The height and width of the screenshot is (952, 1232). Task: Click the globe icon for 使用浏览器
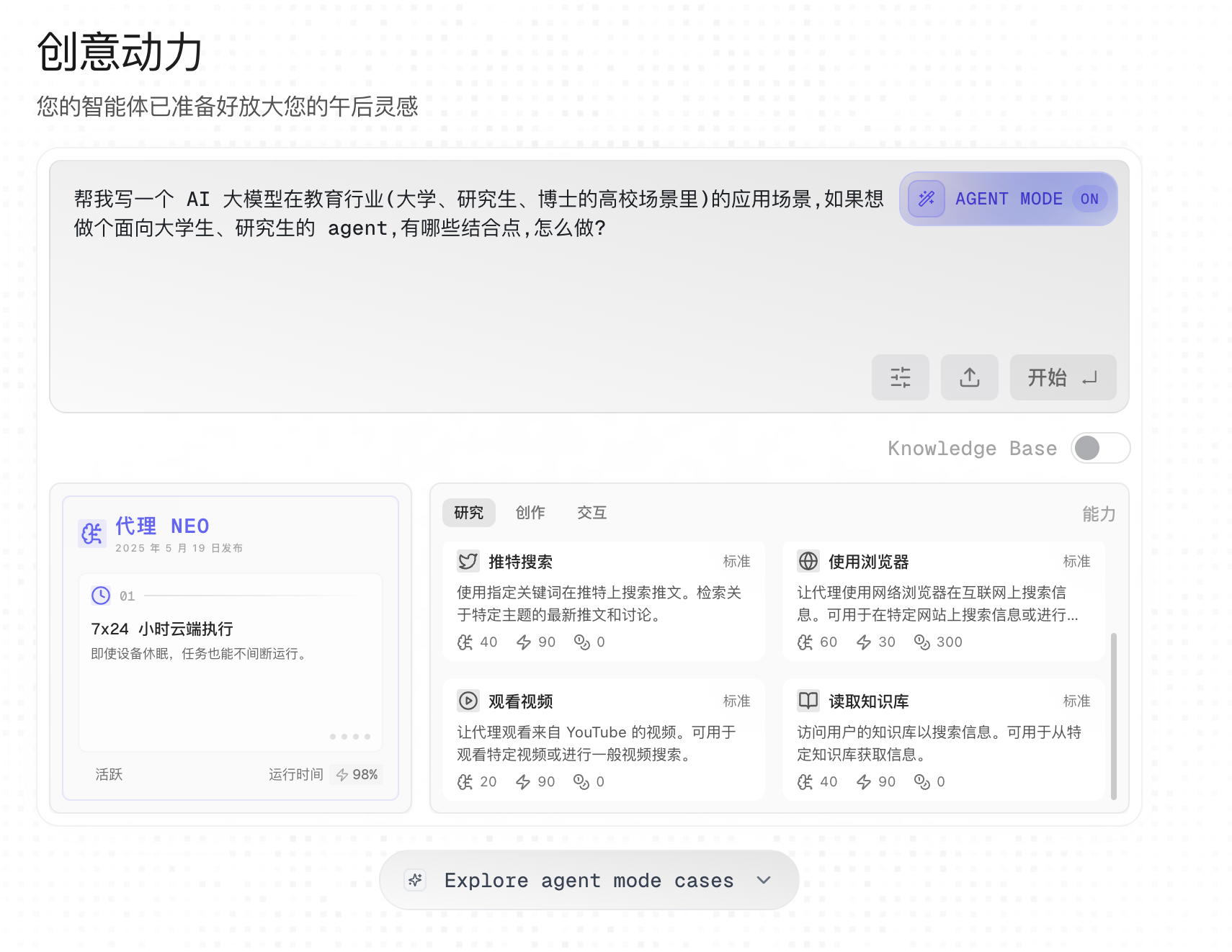click(x=808, y=561)
